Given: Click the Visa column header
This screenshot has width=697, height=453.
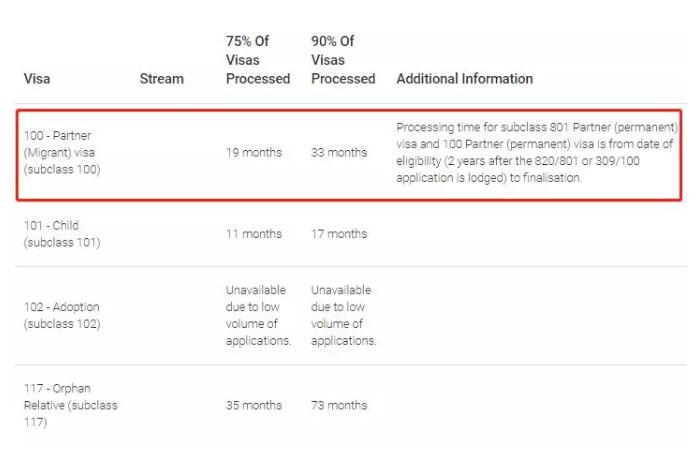Looking at the screenshot, I should 37,79.
